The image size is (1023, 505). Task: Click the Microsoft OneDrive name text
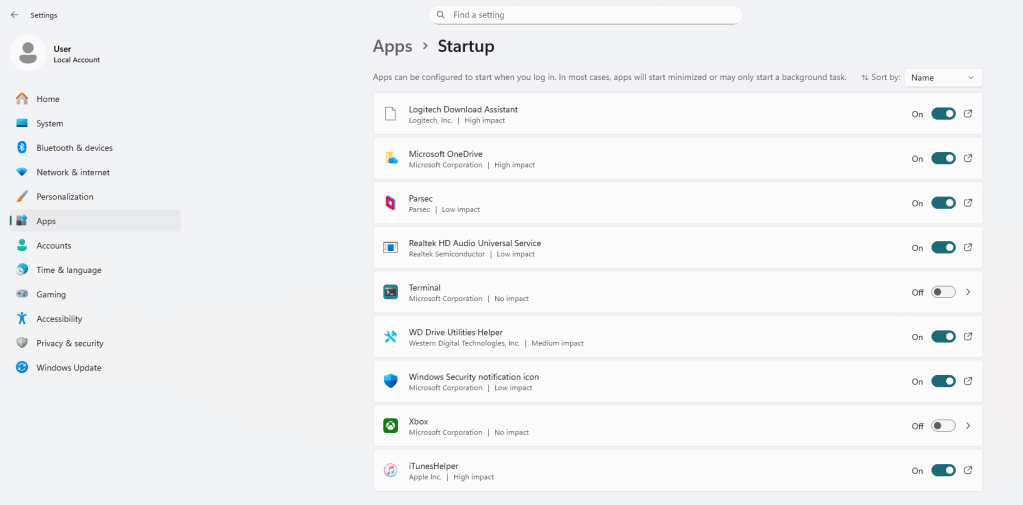446,154
